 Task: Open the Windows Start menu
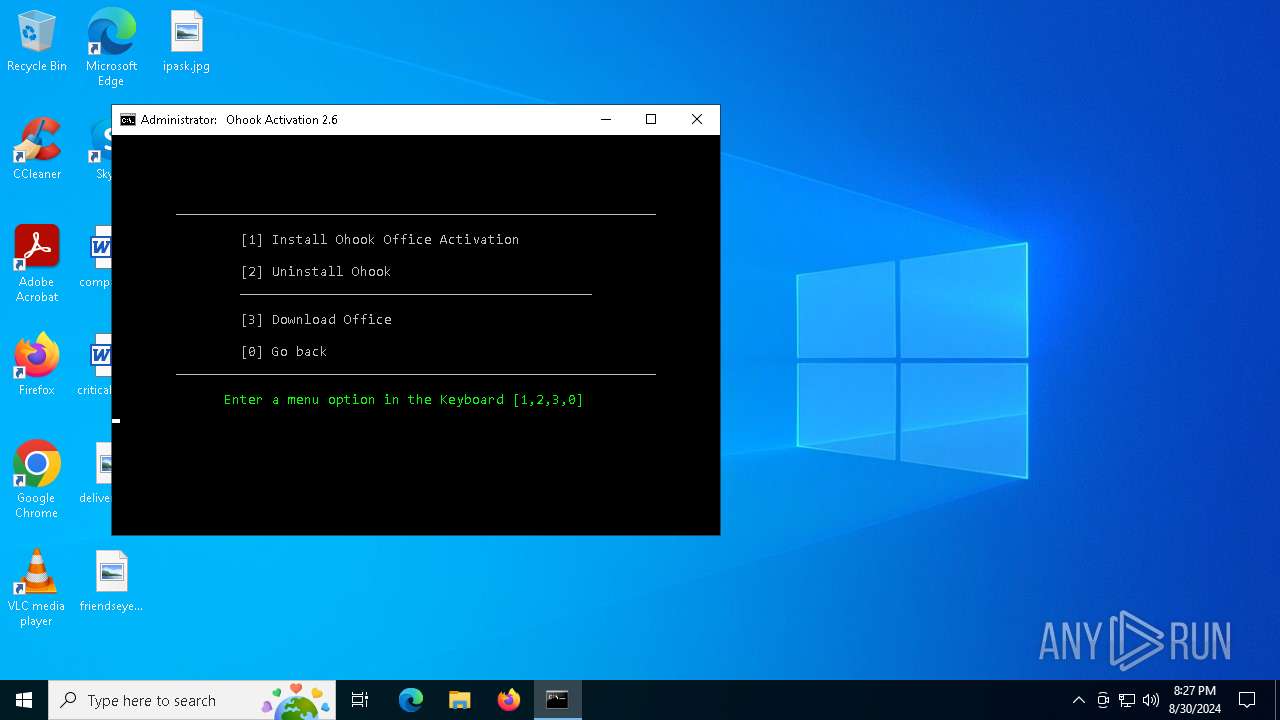[24, 700]
